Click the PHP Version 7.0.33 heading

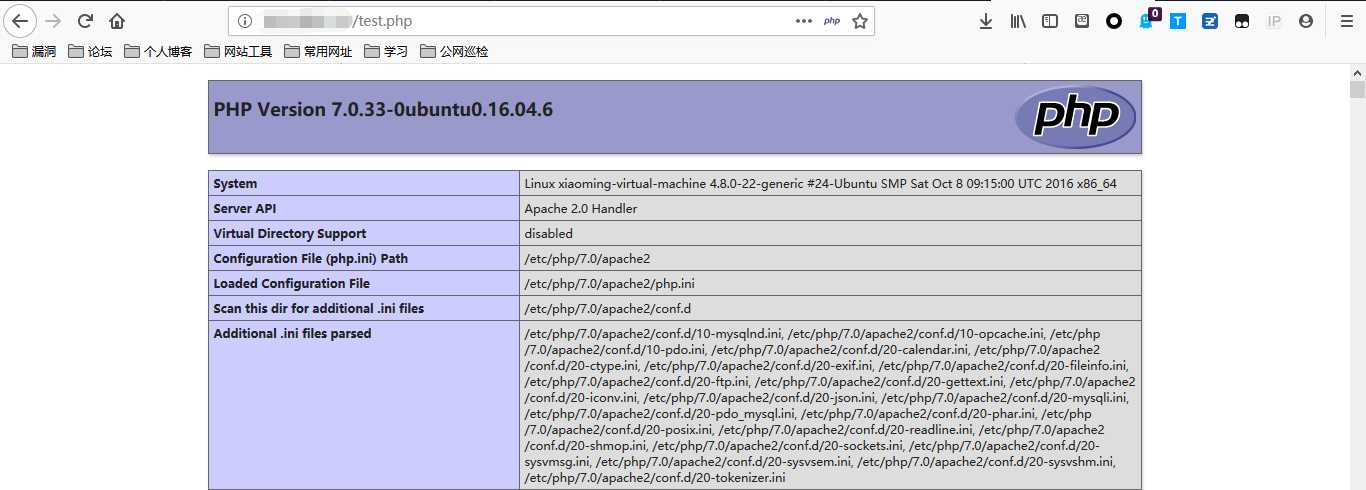(383, 110)
